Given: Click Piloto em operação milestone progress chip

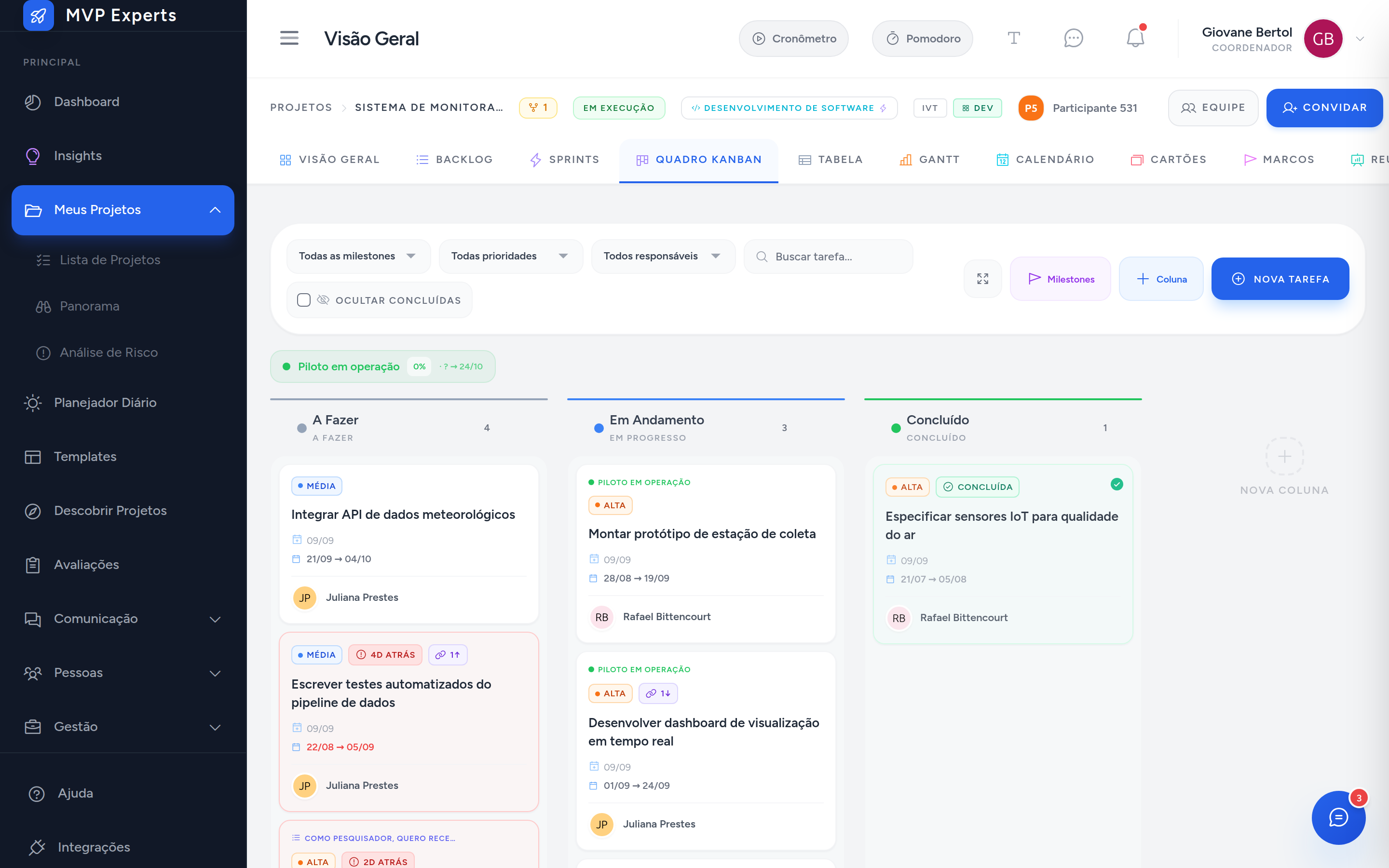Looking at the screenshot, I should [x=382, y=366].
